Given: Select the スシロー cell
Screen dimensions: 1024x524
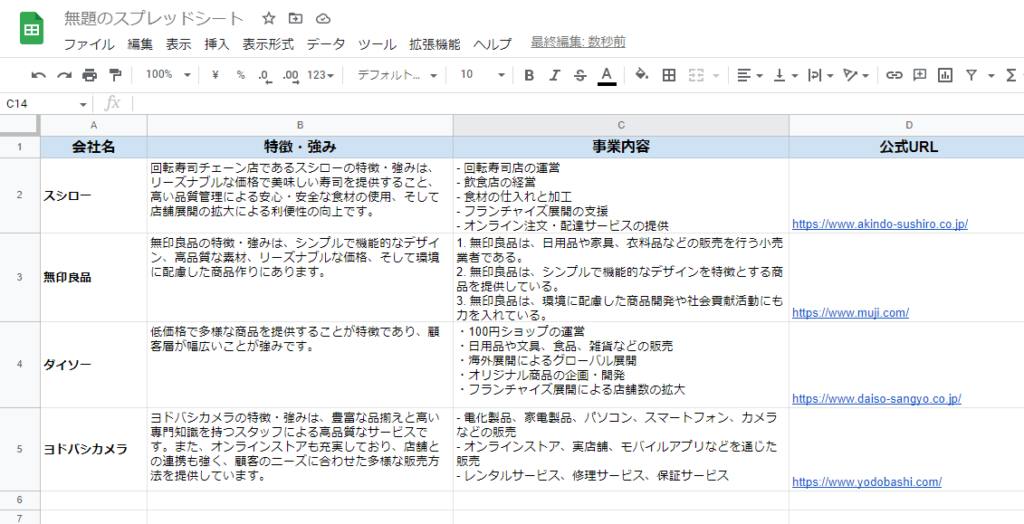Looking at the screenshot, I should click(x=93, y=195).
